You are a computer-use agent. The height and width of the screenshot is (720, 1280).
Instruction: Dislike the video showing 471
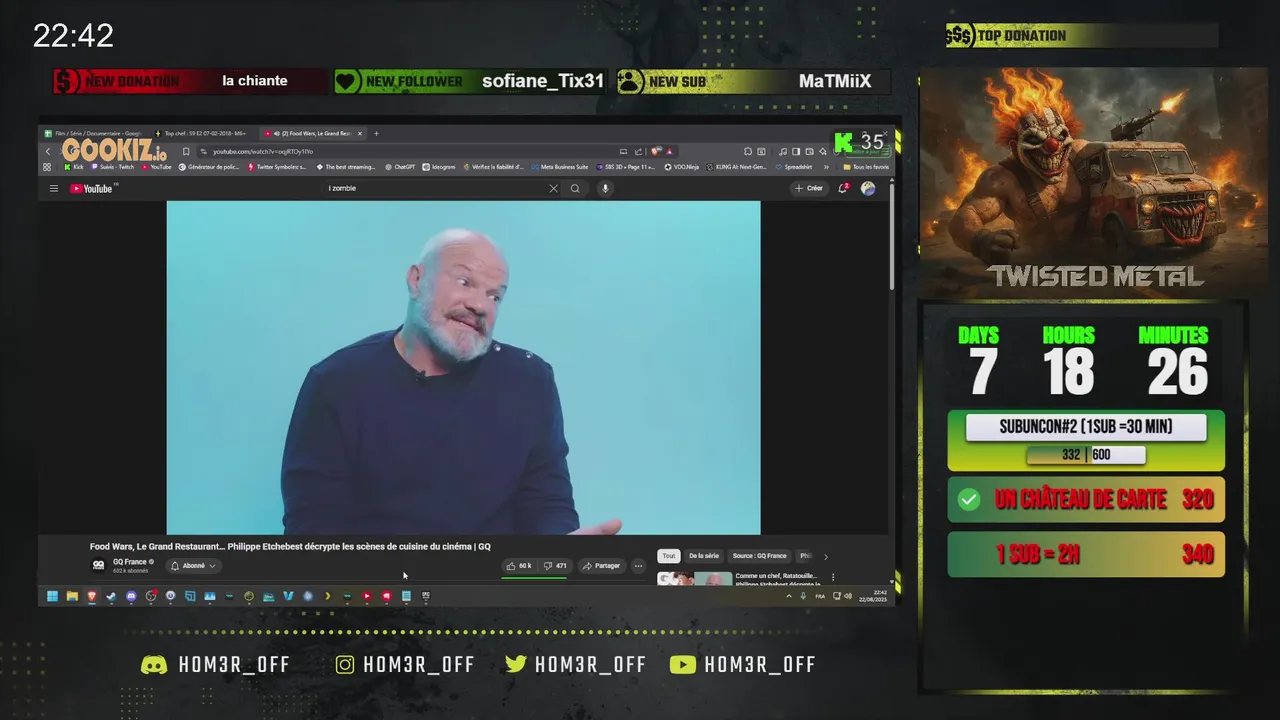click(556, 566)
